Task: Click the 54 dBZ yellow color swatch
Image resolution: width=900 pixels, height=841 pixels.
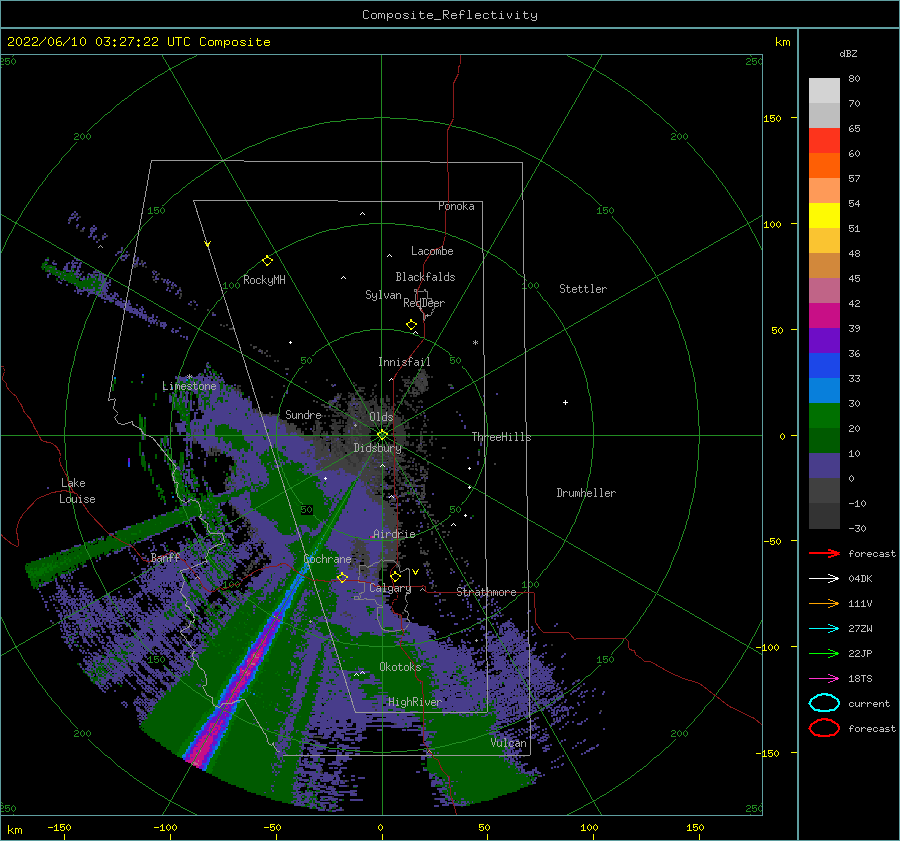Action: point(824,215)
